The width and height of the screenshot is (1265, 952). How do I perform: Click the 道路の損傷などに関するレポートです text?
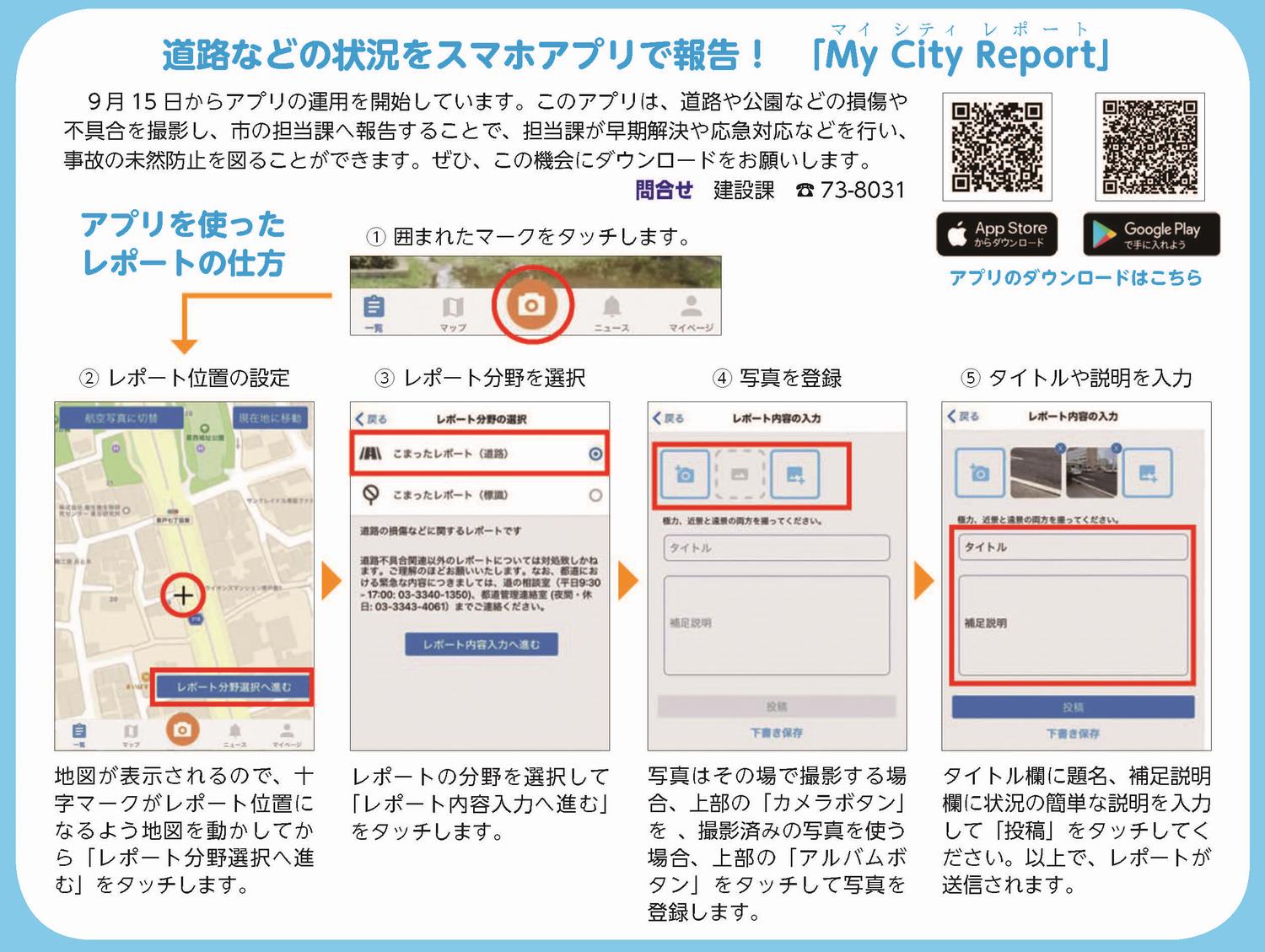[x=440, y=531]
